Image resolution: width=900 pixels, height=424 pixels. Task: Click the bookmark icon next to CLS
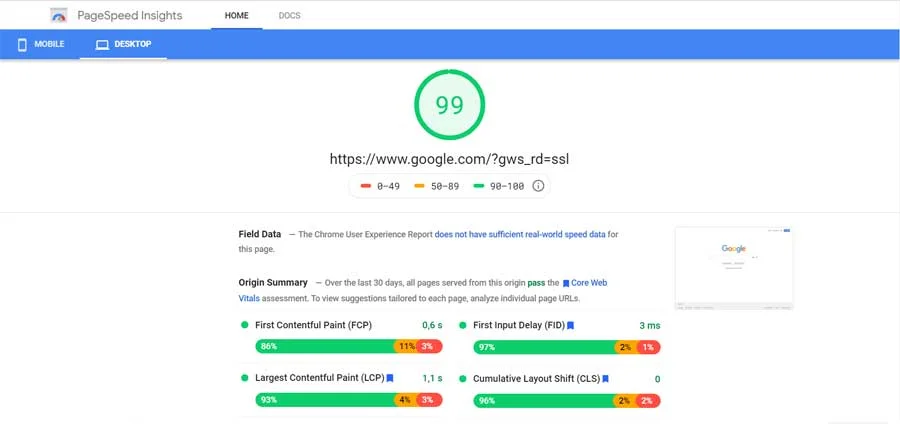(x=605, y=379)
